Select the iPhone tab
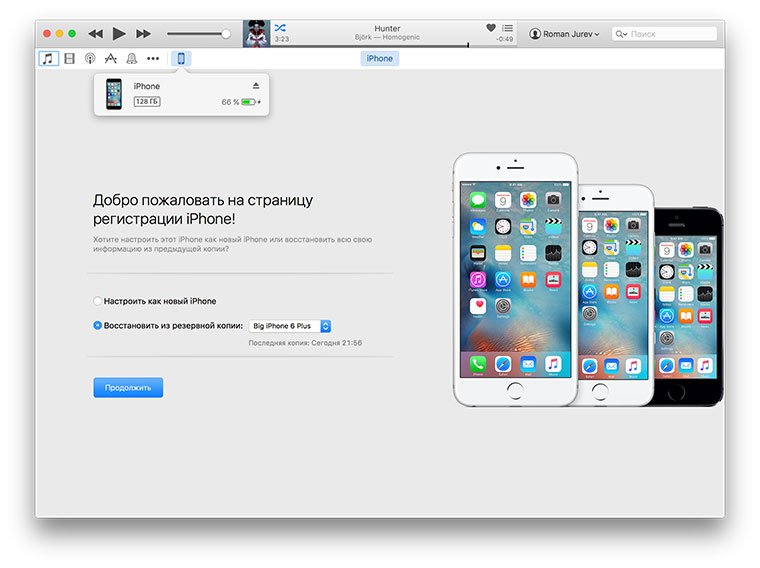760x568 pixels. point(380,58)
